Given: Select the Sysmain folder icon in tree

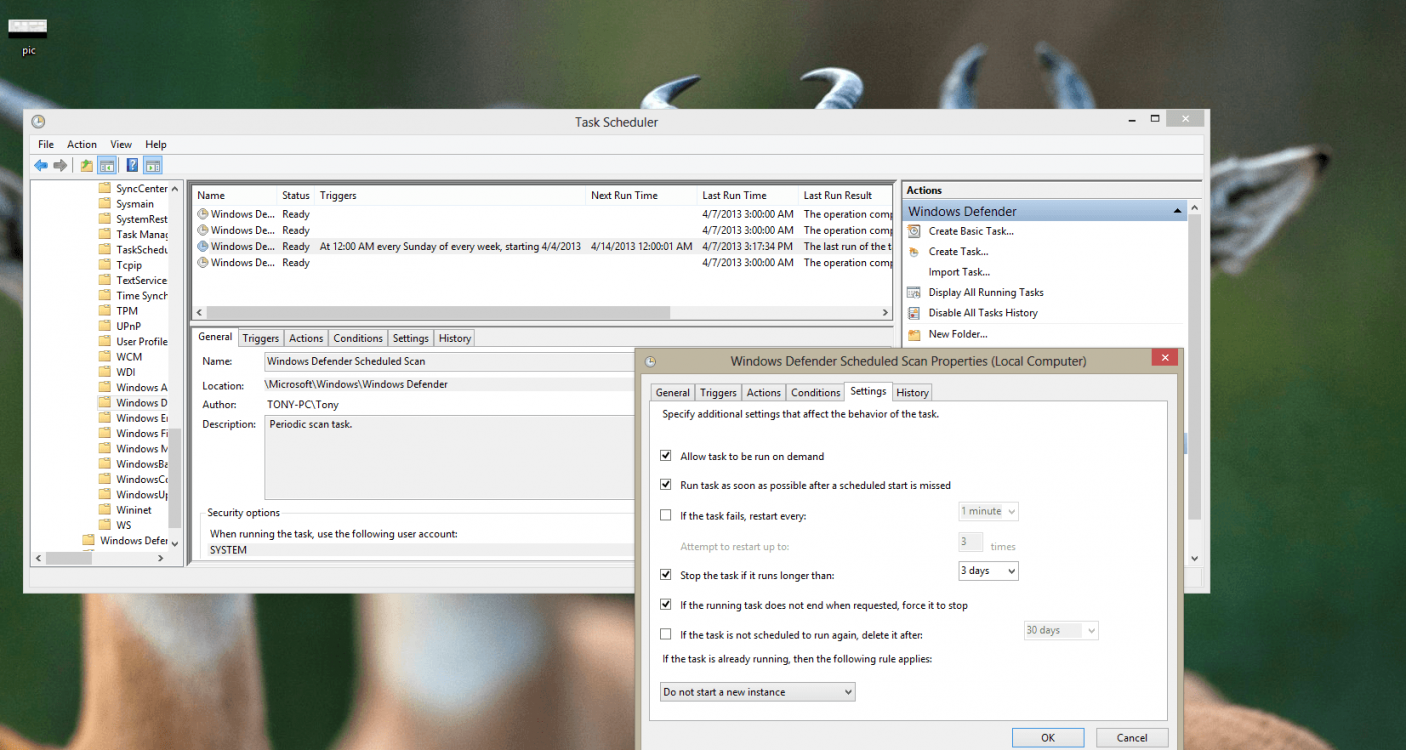Looking at the screenshot, I should coord(105,204).
